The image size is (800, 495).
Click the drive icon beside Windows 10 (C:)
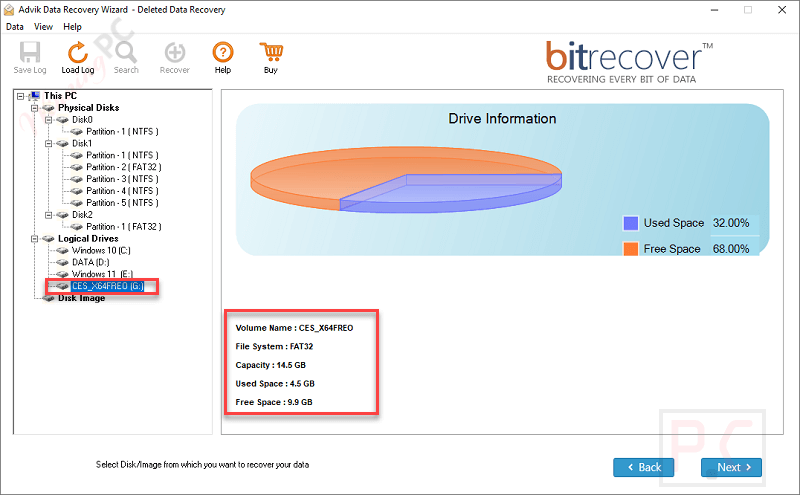tap(62, 251)
